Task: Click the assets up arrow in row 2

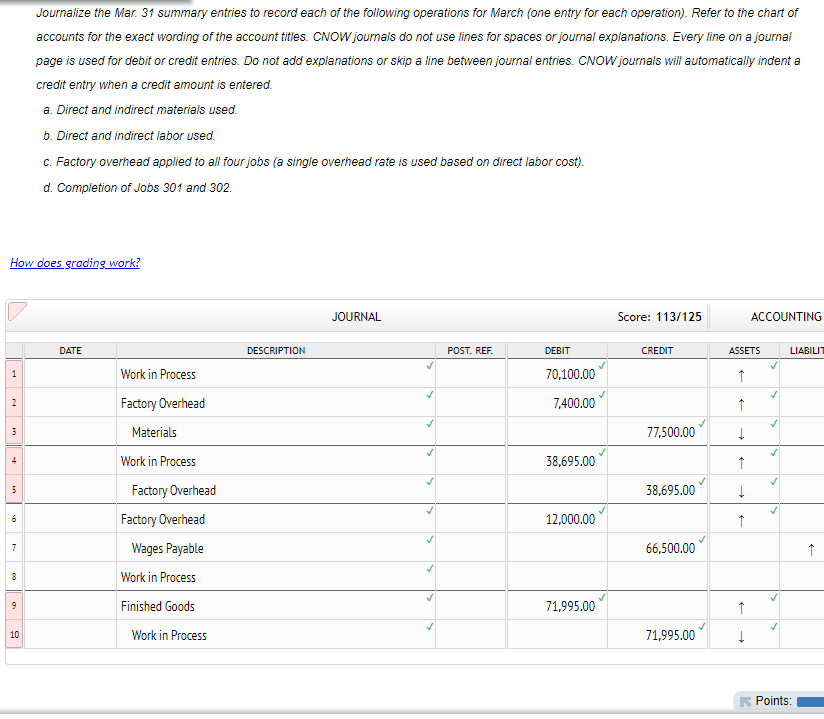Action: point(741,404)
